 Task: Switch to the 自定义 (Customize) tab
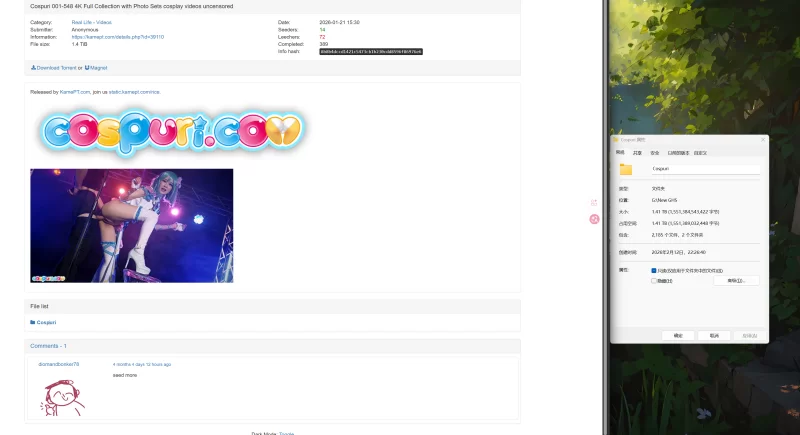(x=700, y=153)
